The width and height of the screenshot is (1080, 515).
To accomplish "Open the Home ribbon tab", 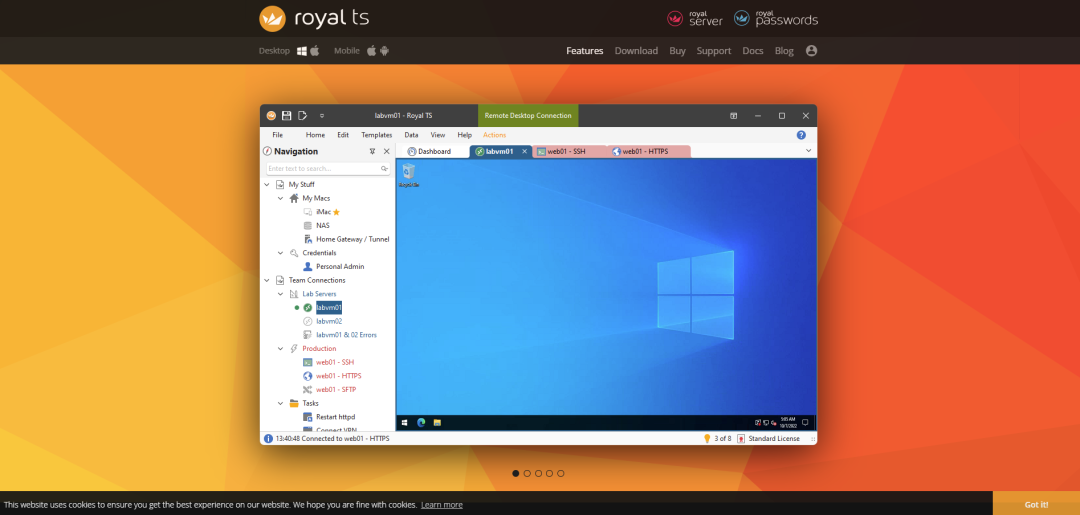I will [315, 135].
